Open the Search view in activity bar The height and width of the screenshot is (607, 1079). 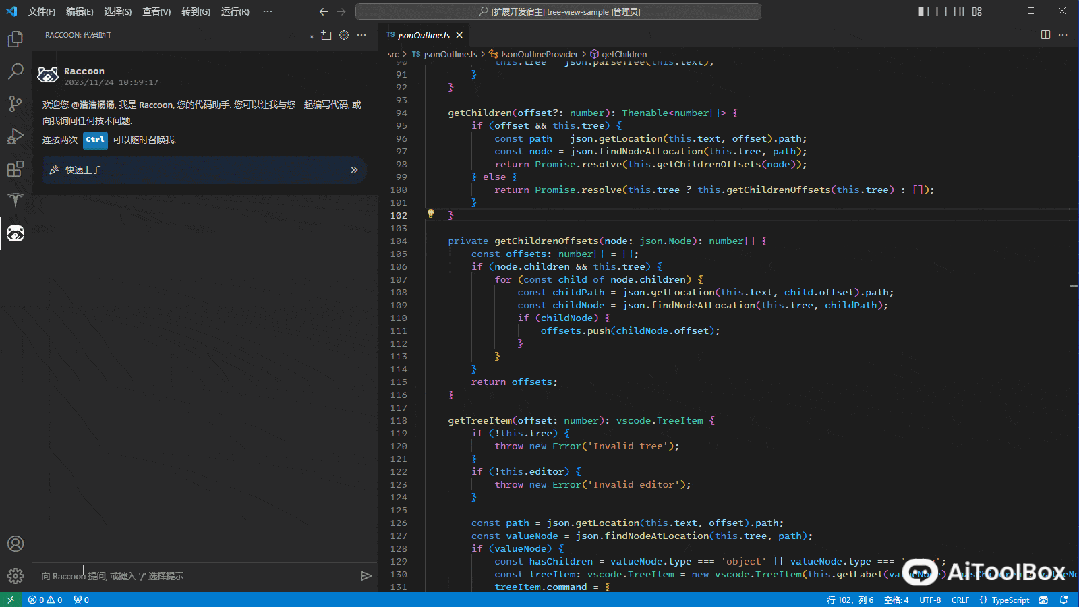pos(15,71)
